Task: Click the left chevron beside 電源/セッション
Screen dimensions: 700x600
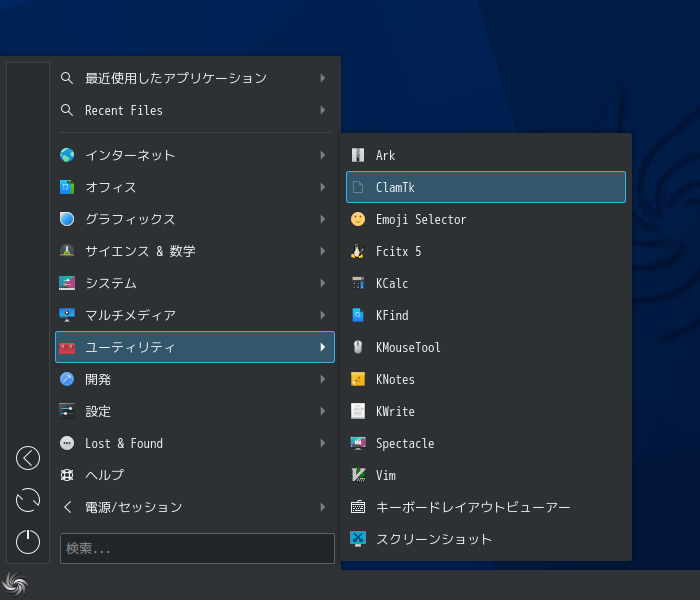Action: point(67,507)
